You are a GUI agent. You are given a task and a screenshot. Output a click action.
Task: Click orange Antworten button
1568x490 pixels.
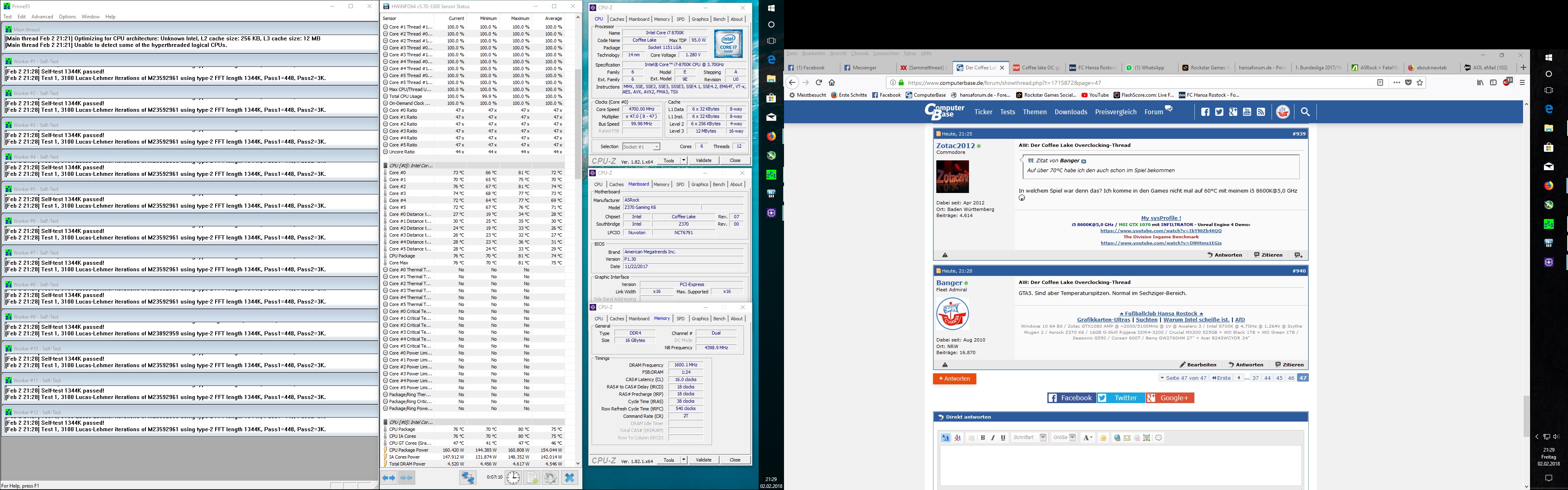(x=954, y=379)
